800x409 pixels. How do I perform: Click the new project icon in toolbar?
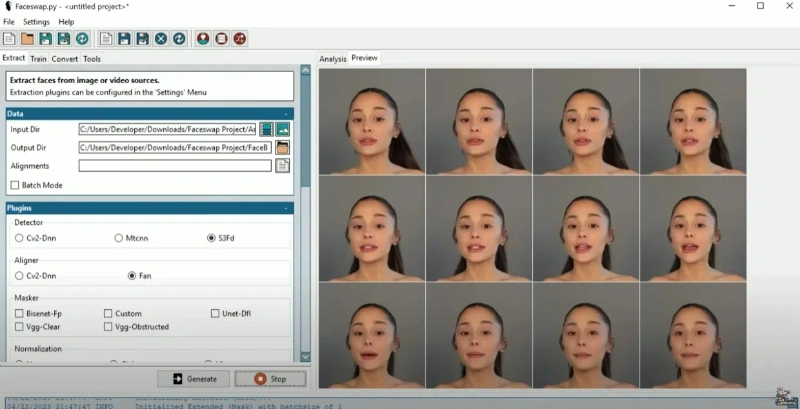(9, 39)
